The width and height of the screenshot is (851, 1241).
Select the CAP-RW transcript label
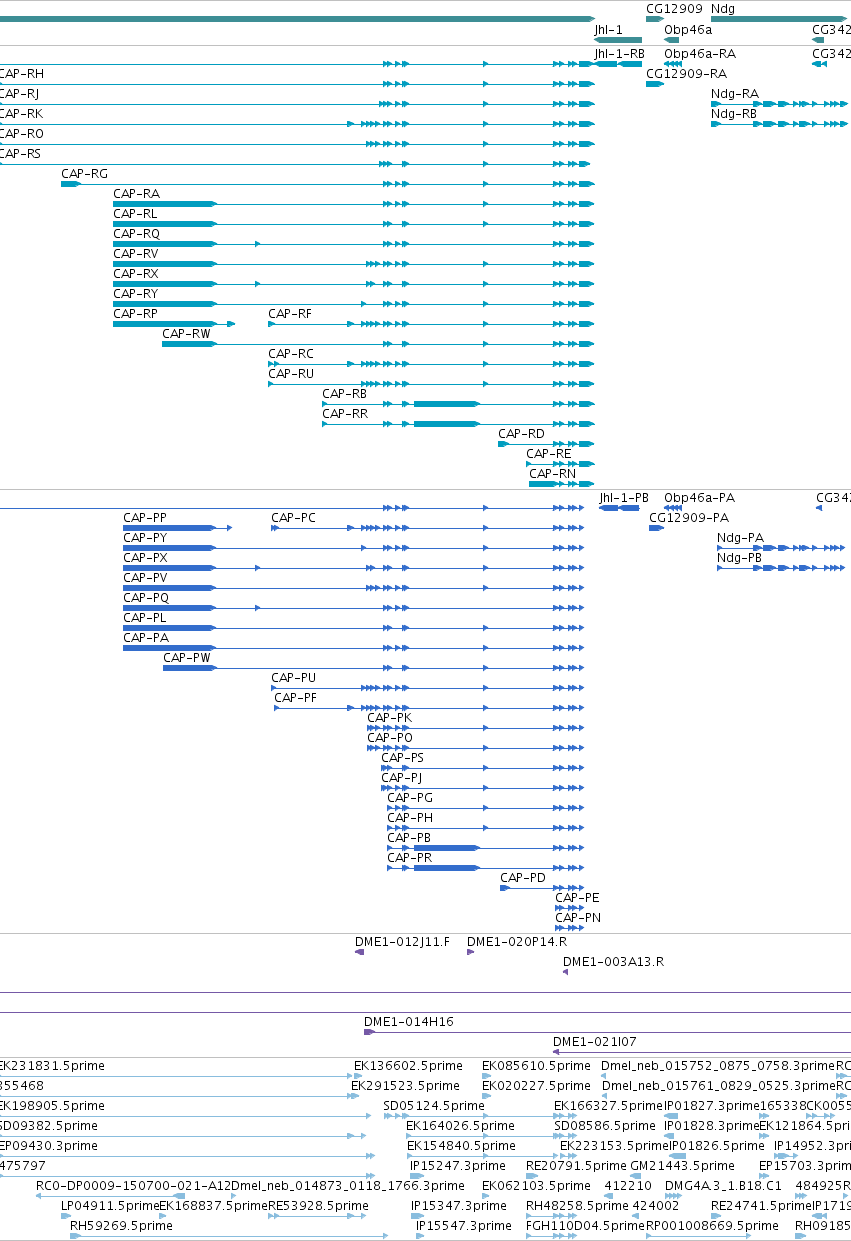[187, 334]
